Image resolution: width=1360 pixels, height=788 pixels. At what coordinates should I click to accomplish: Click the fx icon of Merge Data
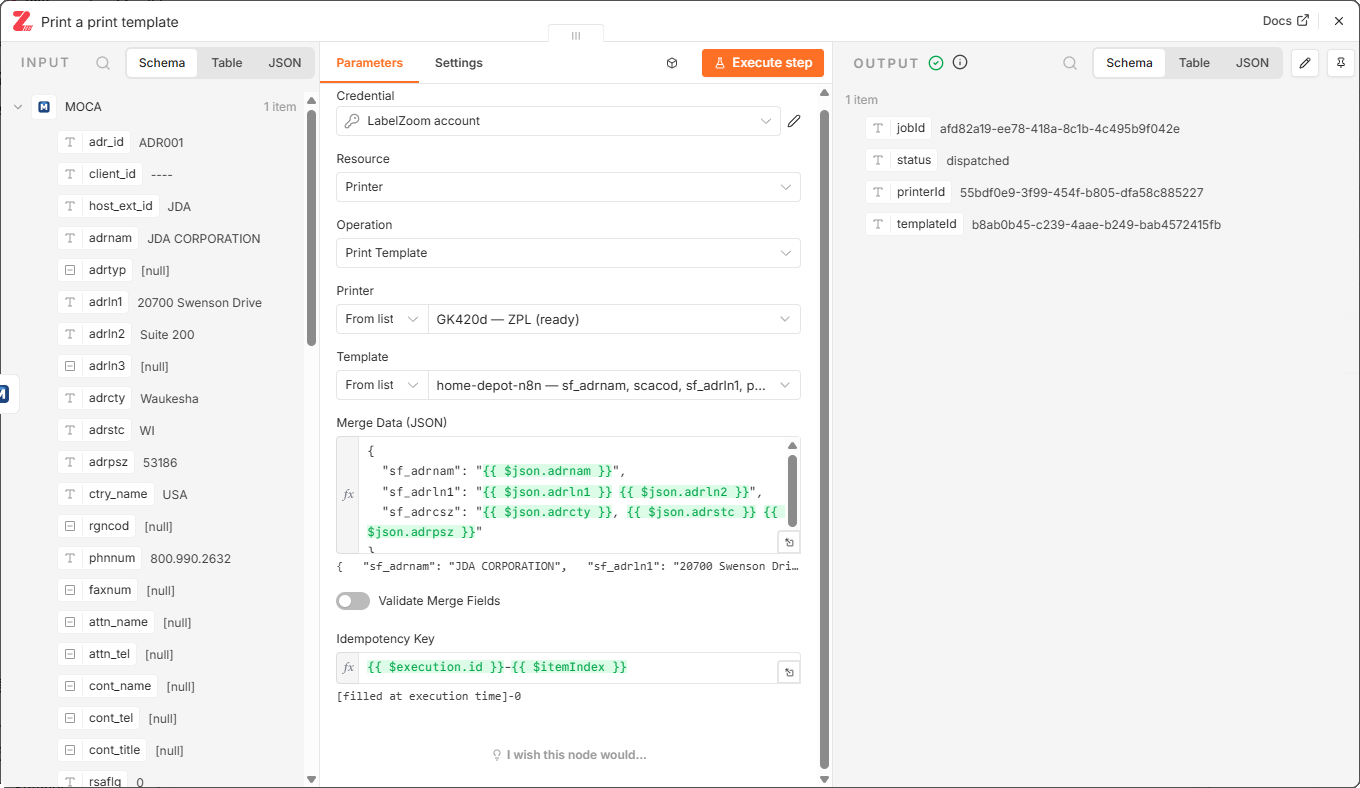348,495
